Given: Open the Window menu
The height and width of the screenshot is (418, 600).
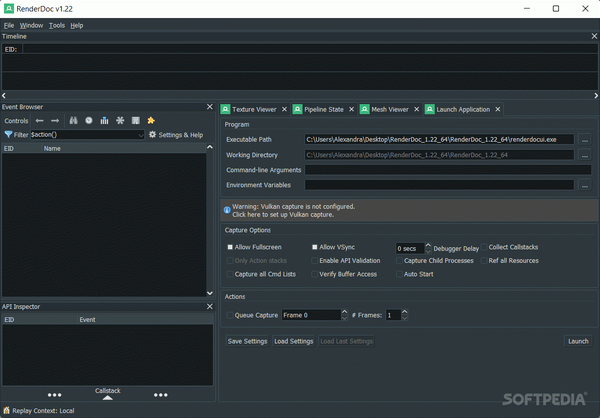Looking at the screenshot, I should pyautogui.click(x=31, y=25).
